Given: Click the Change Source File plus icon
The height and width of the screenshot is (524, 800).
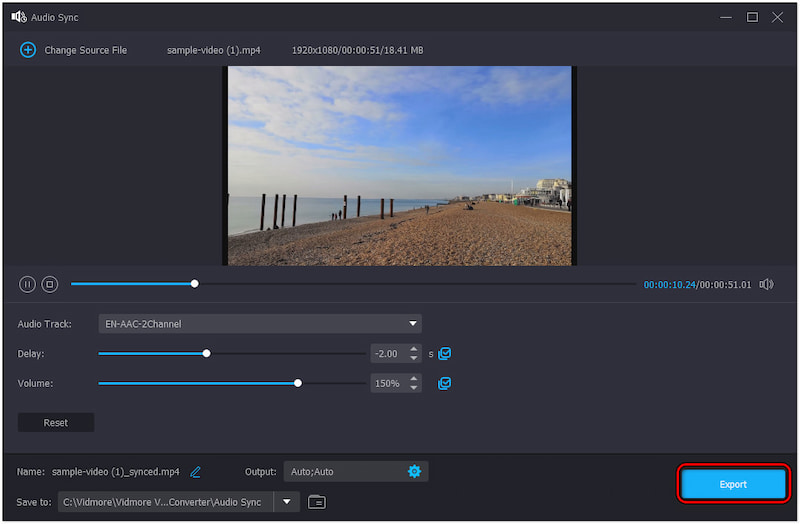Looking at the screenshot, I should [27, 50].
